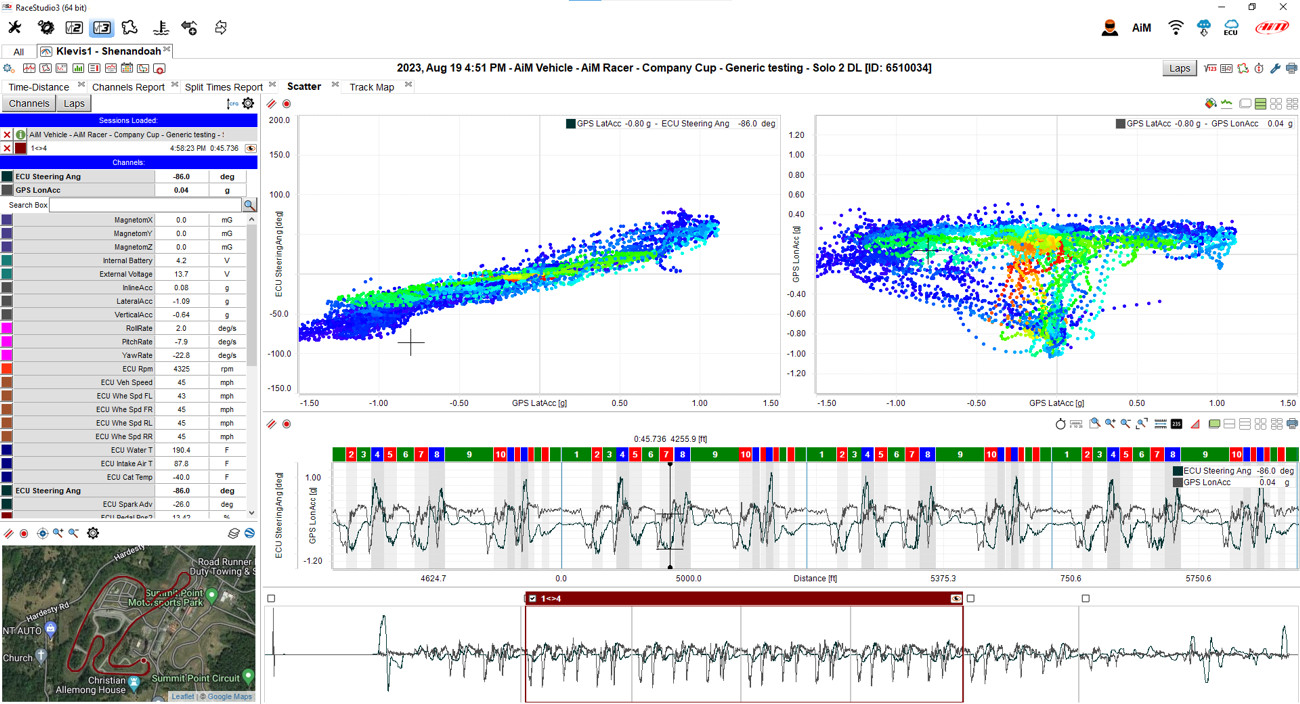Click the Channels button in left panel
Viewport: 1300px width, 704px height.
(29, 103)
